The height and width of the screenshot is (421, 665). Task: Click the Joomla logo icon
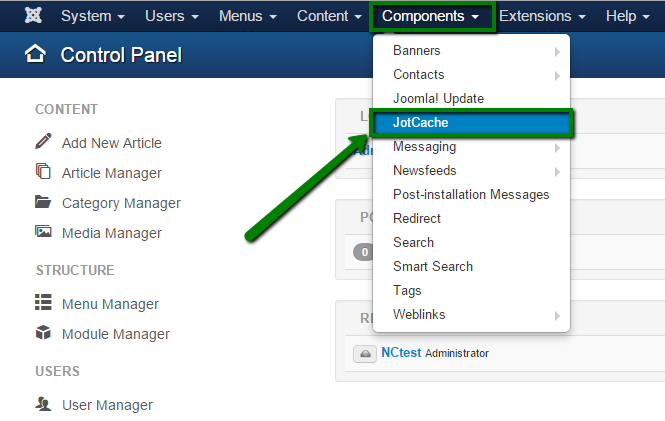click(33, 16)
